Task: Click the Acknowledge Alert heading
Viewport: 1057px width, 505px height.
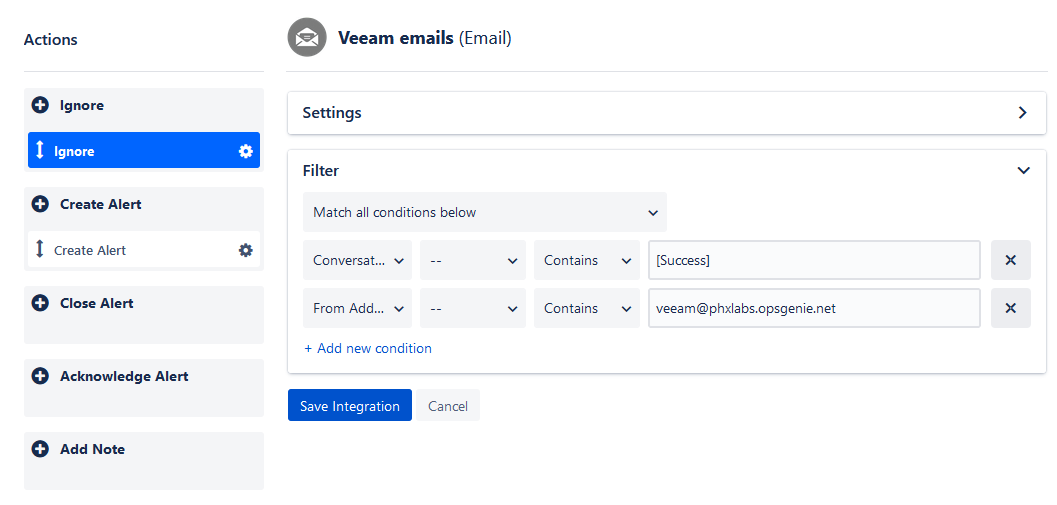Action: [x=124, y=376]
